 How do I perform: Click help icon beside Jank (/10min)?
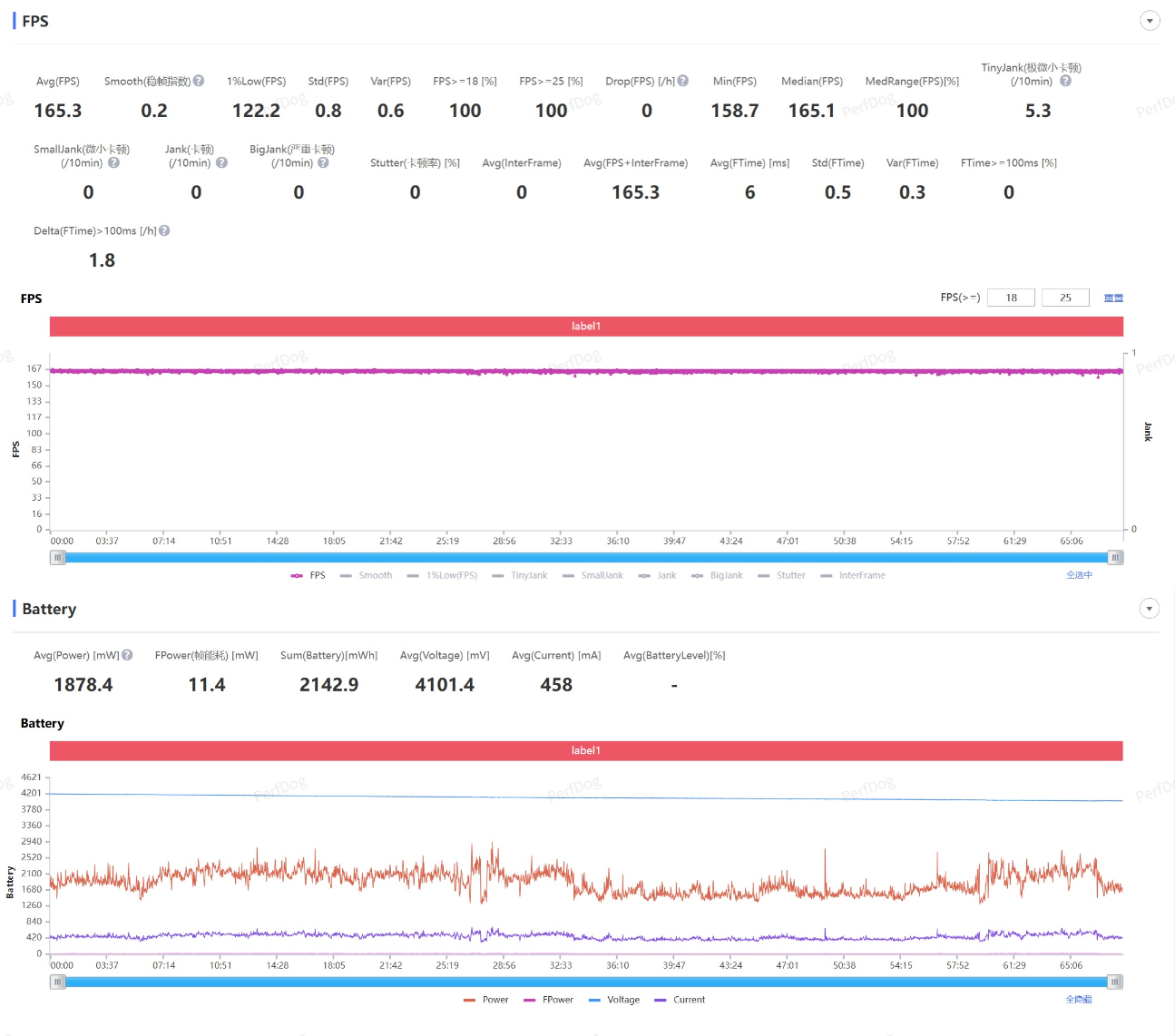coord(221,162)
